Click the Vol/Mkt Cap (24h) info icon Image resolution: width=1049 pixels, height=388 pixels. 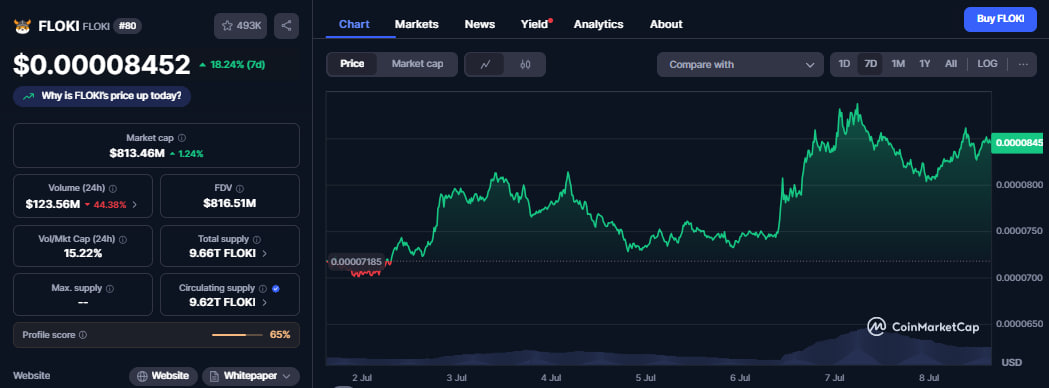(122, 239)
